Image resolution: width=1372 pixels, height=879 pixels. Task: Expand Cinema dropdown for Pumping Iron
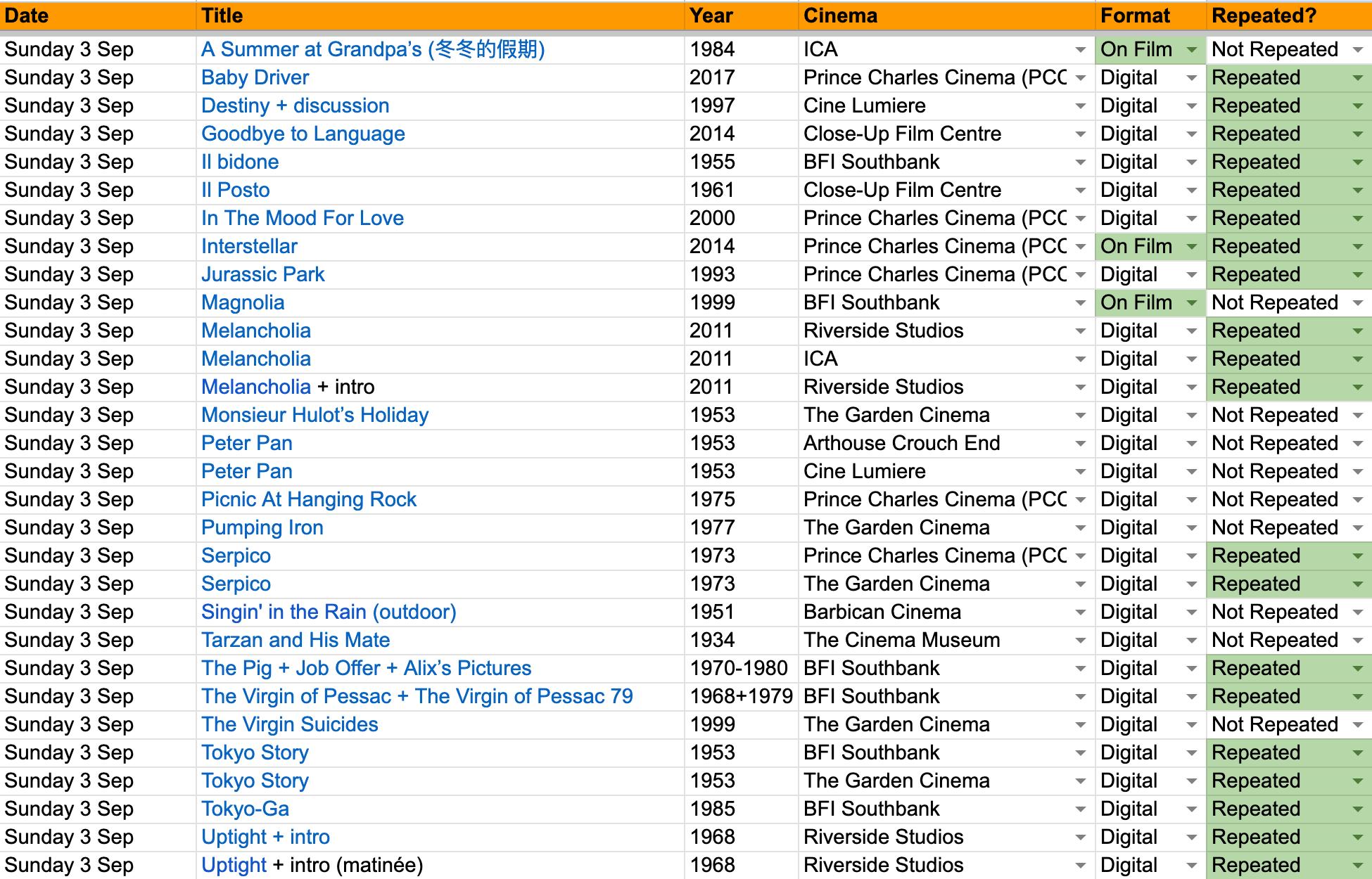point(1080,528)
